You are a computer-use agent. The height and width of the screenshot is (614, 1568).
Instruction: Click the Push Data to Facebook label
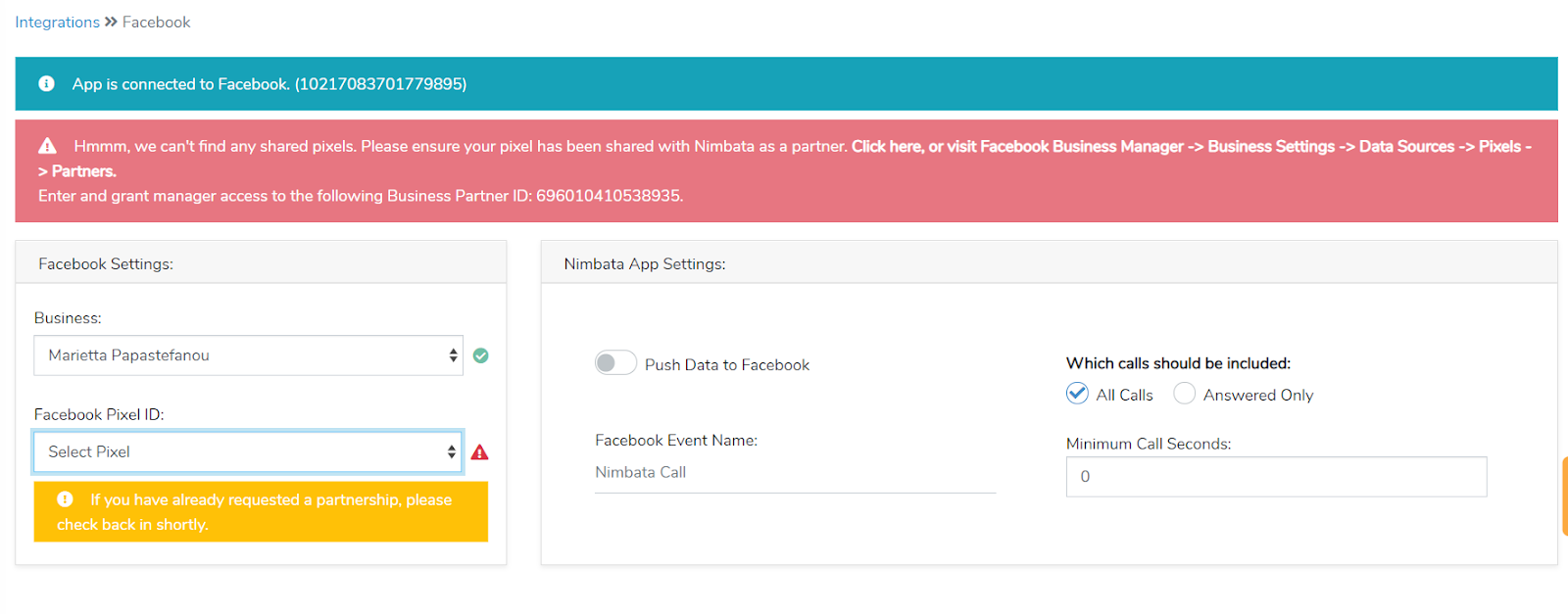(x=727, y=364)
